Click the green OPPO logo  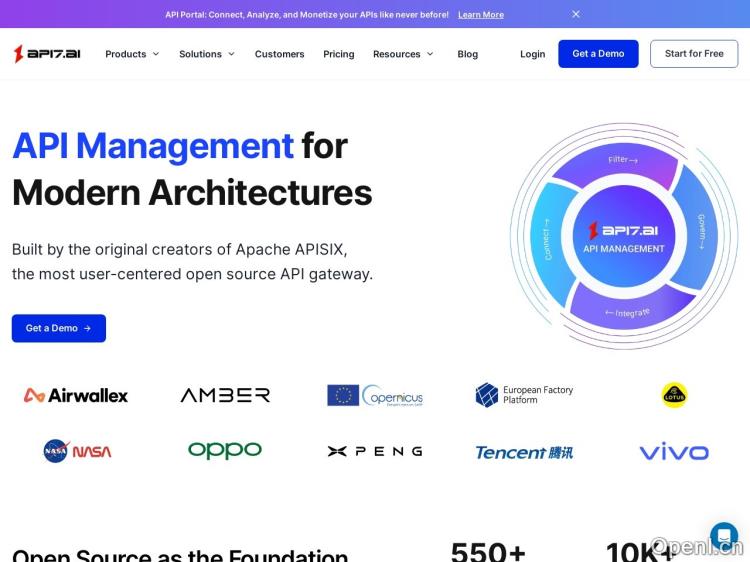click(225, 450)
